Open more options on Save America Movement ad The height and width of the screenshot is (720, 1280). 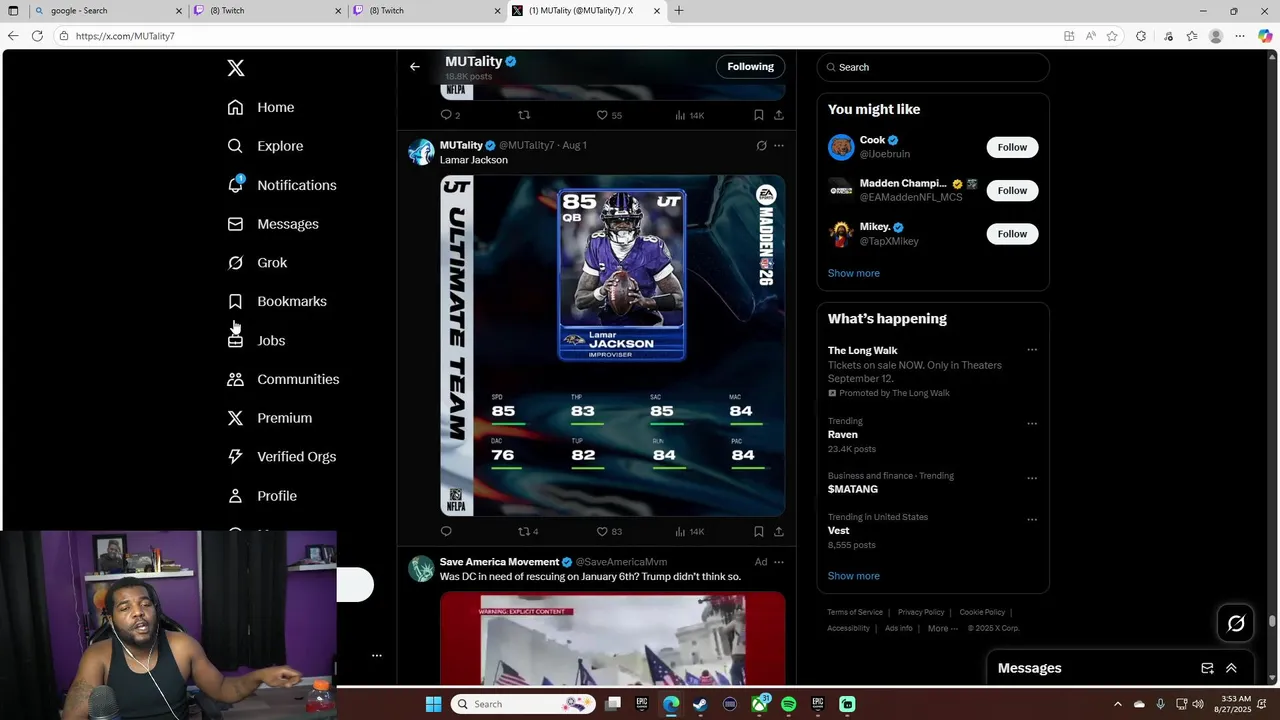click(779, 562)
